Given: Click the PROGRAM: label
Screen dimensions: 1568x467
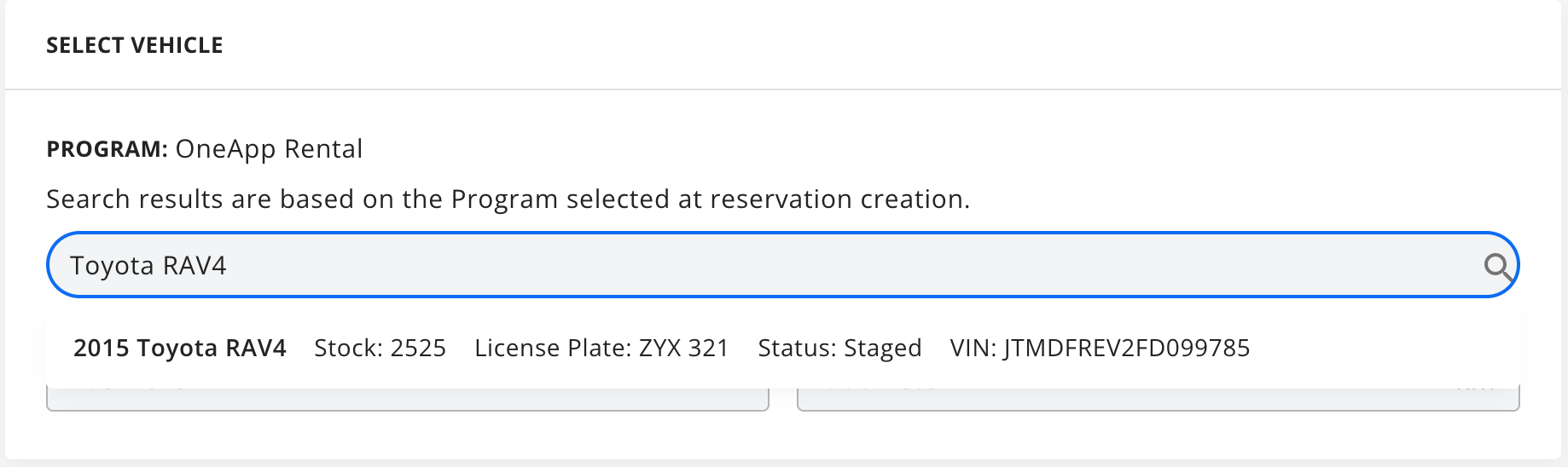Looking at the screenshot, I should point(107,149).
